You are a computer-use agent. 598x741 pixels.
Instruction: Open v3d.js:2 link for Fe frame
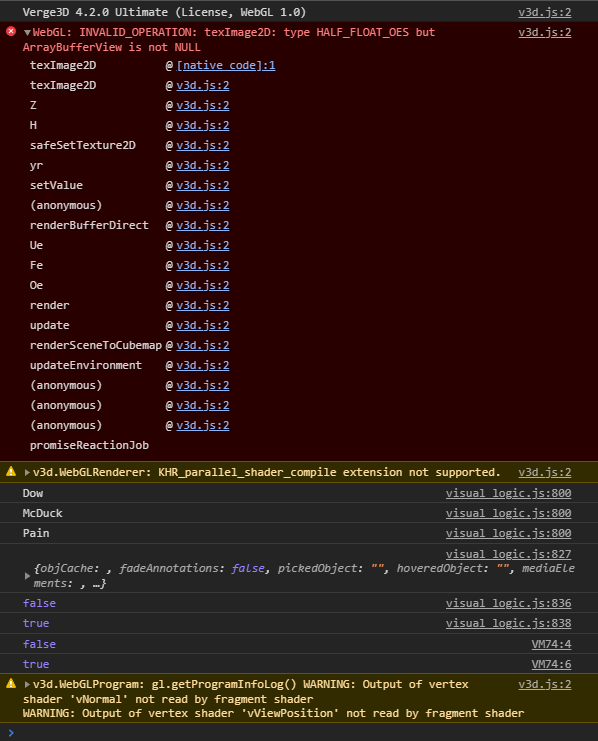pos(203,265)
